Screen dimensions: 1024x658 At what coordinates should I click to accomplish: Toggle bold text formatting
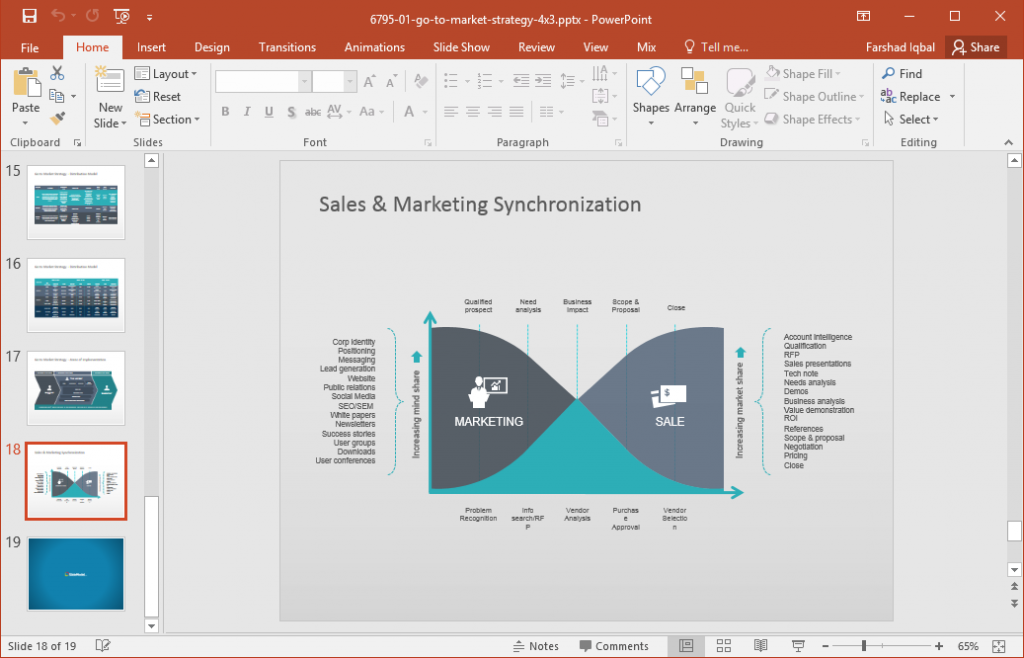(x=225, y=112)
